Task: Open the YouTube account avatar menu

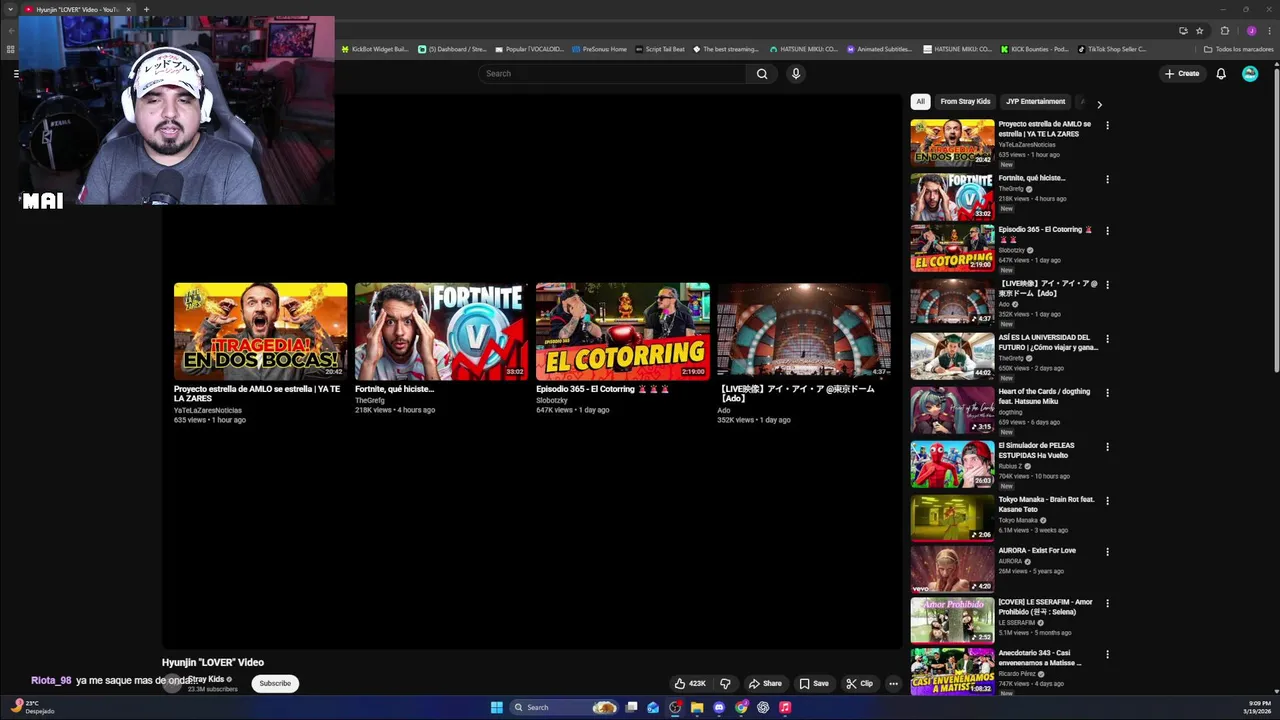Action: pyautogui.click(x=1250, y=73)
